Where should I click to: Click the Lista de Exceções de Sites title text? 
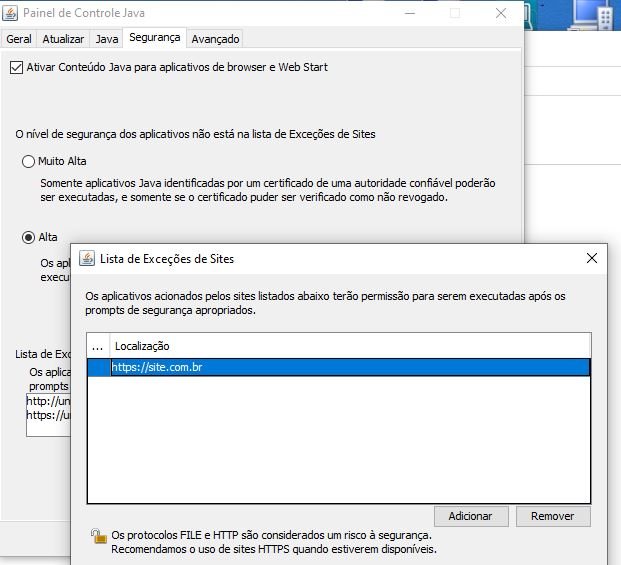[167, 259]
